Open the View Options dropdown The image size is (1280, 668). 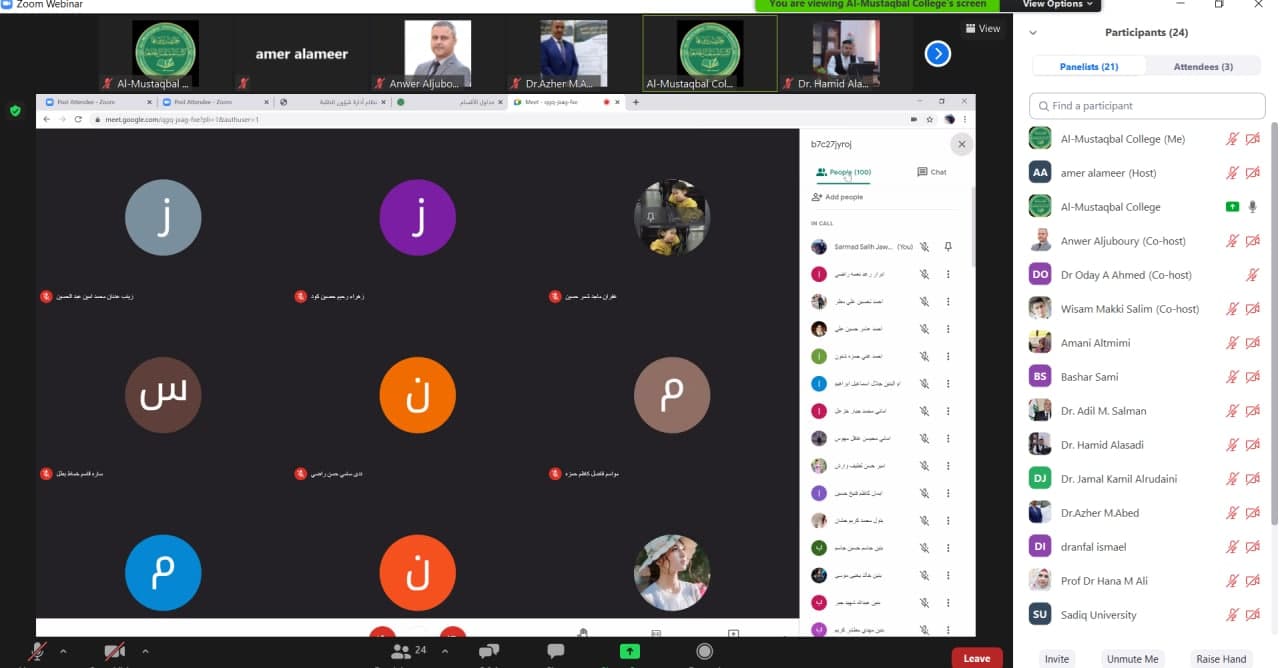[x=1056, y=5]
